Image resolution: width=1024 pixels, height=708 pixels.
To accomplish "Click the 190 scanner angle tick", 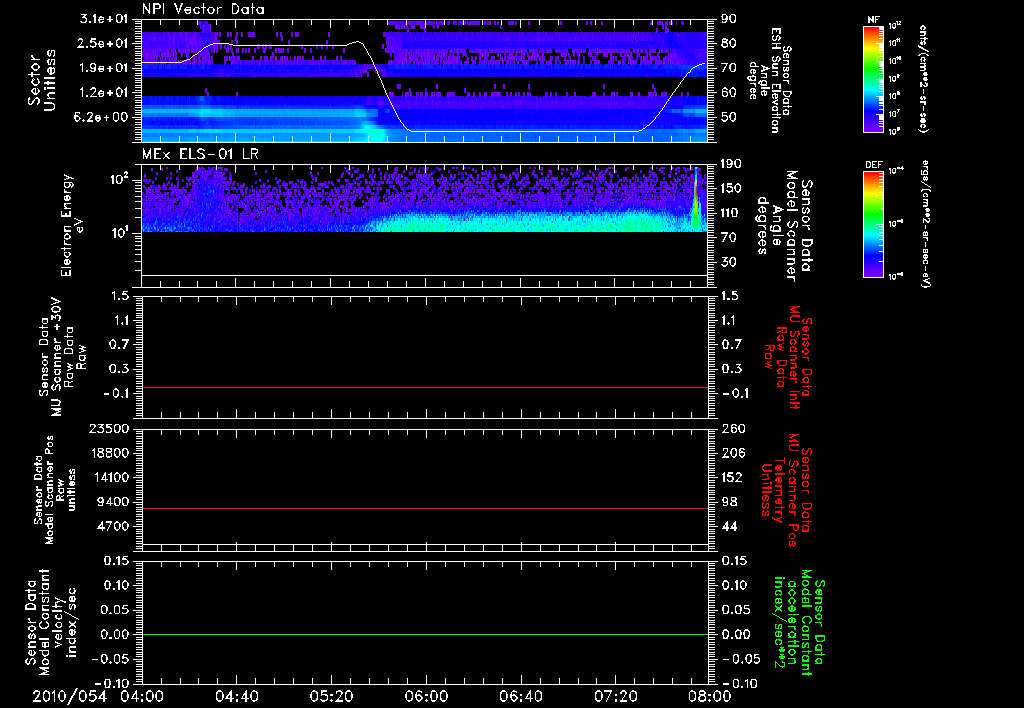I will (x=731, y=164).
